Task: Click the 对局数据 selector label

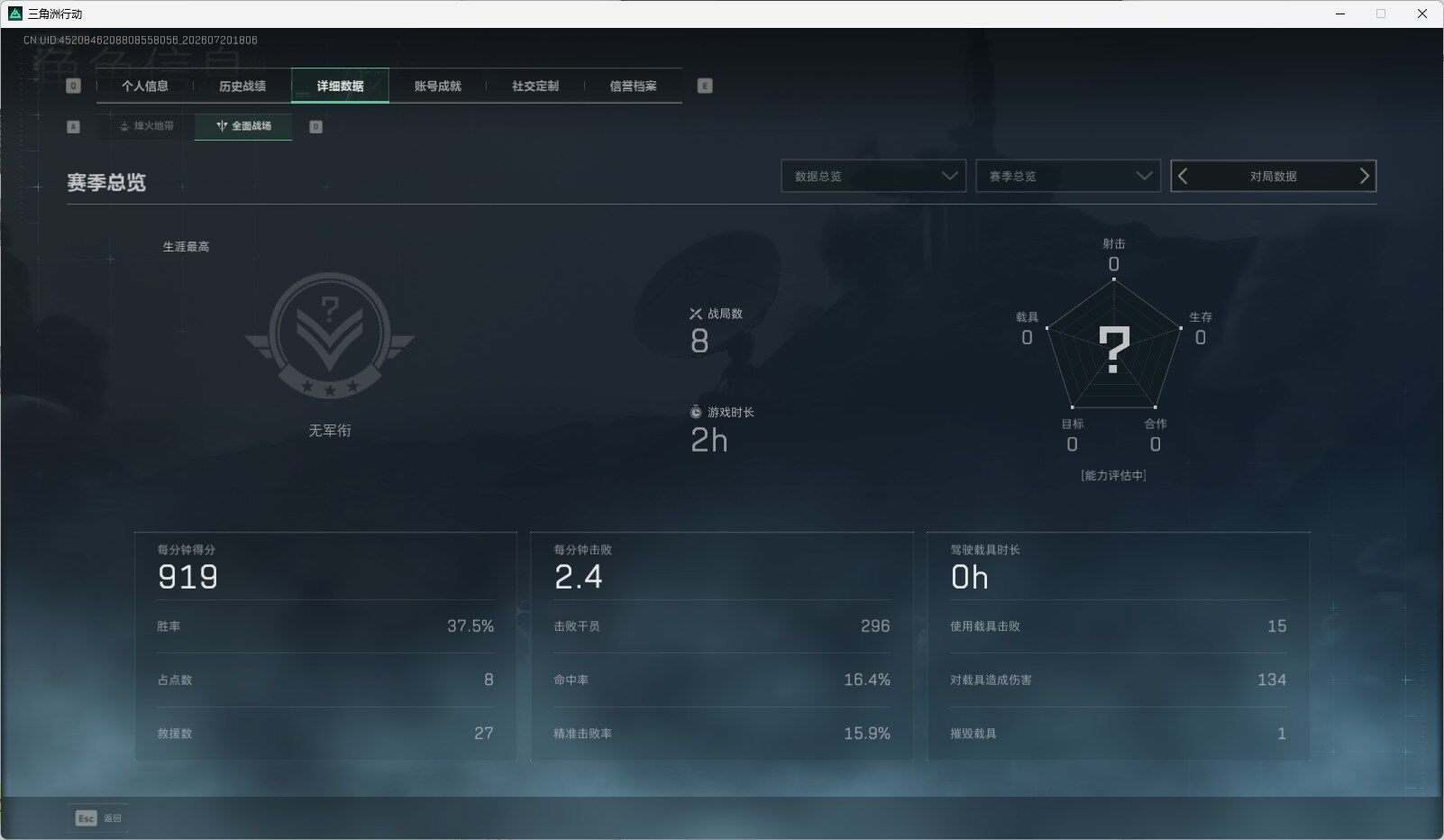Action: click(1273, 177)
